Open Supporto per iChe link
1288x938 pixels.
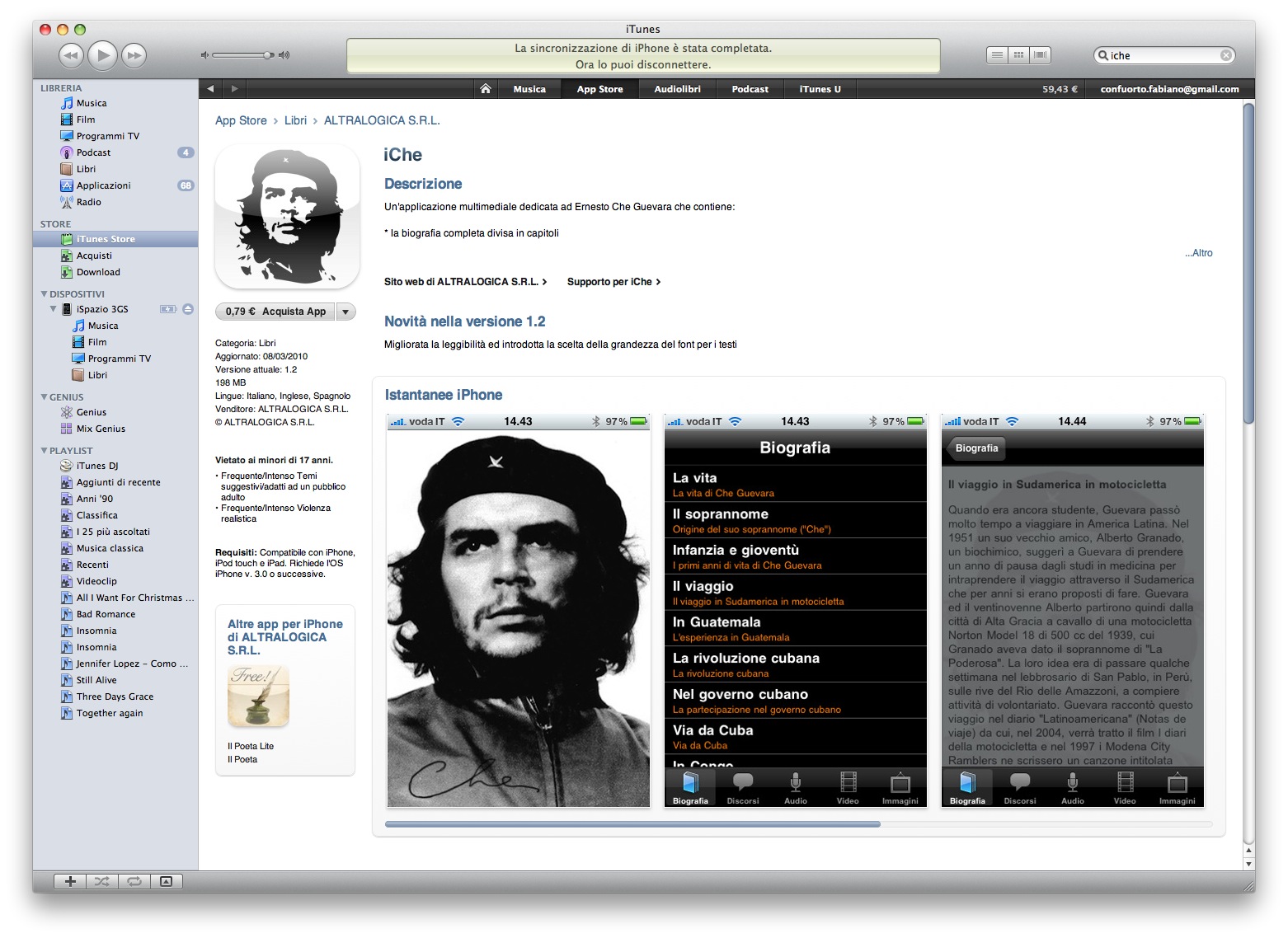613,282
